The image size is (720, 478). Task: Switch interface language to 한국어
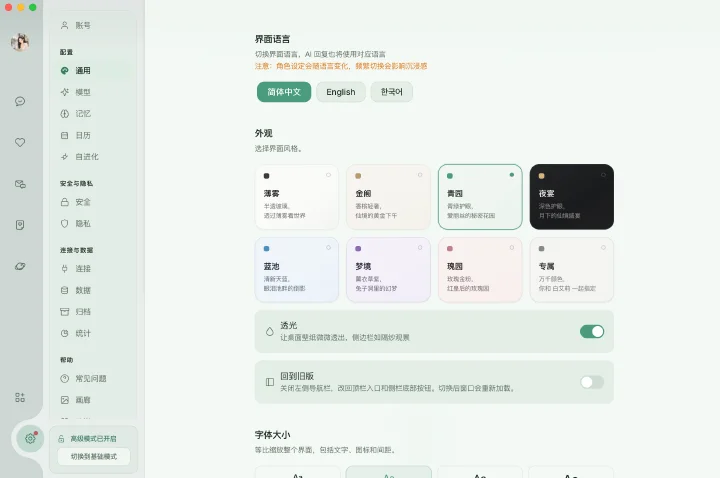(x=392, y=92)
